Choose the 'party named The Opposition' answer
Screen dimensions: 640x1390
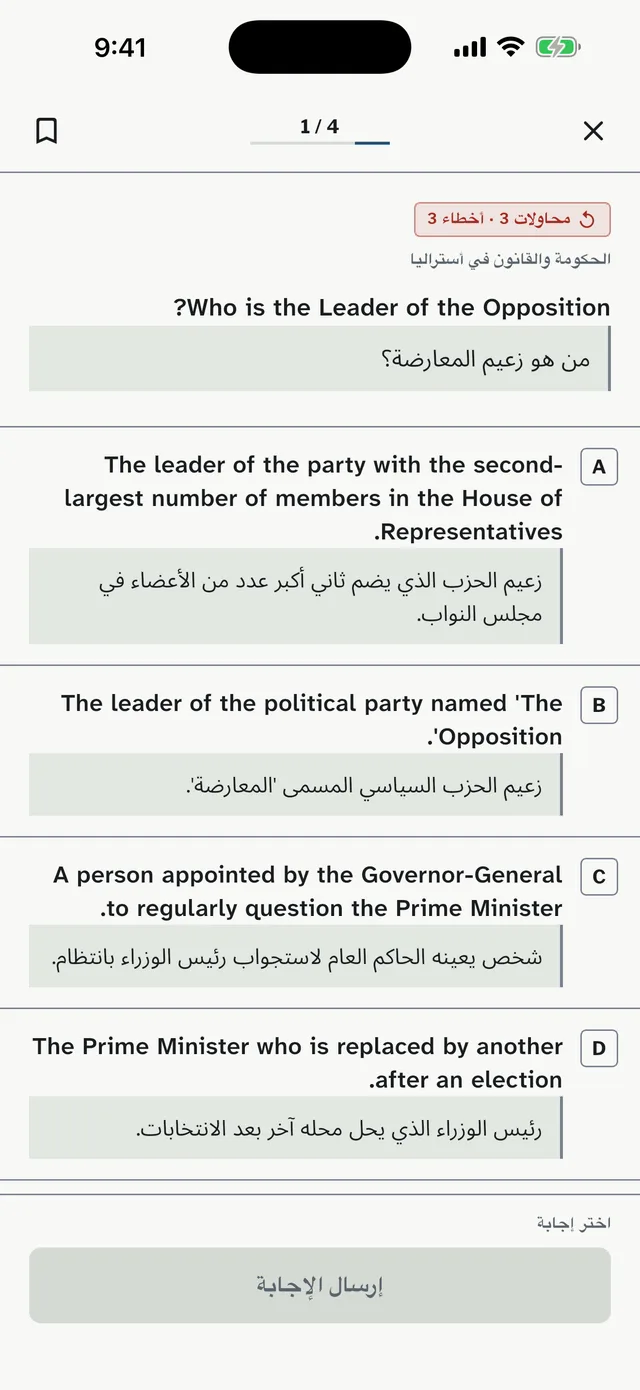coord(311,720)
